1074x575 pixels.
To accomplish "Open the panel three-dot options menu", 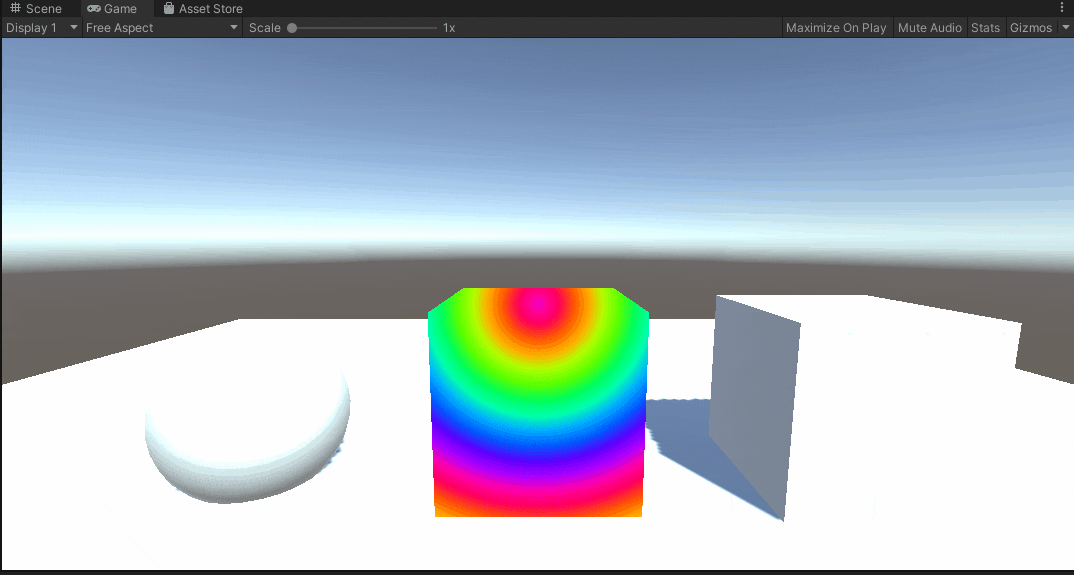I will point(1062,7).
